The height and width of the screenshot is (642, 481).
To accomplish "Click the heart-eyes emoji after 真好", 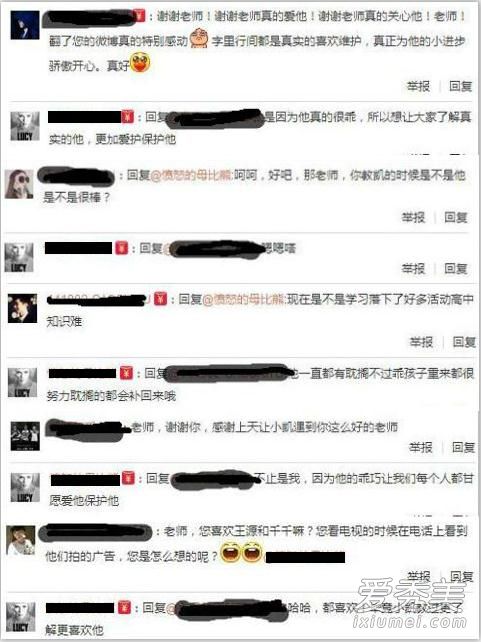I will [x=140, y=63].
